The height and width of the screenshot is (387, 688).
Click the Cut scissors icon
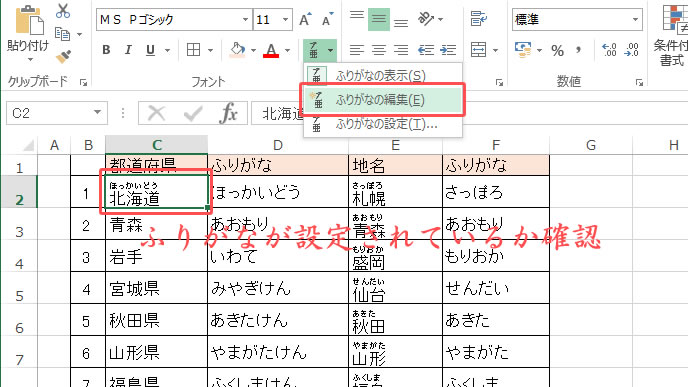[63, 11]
